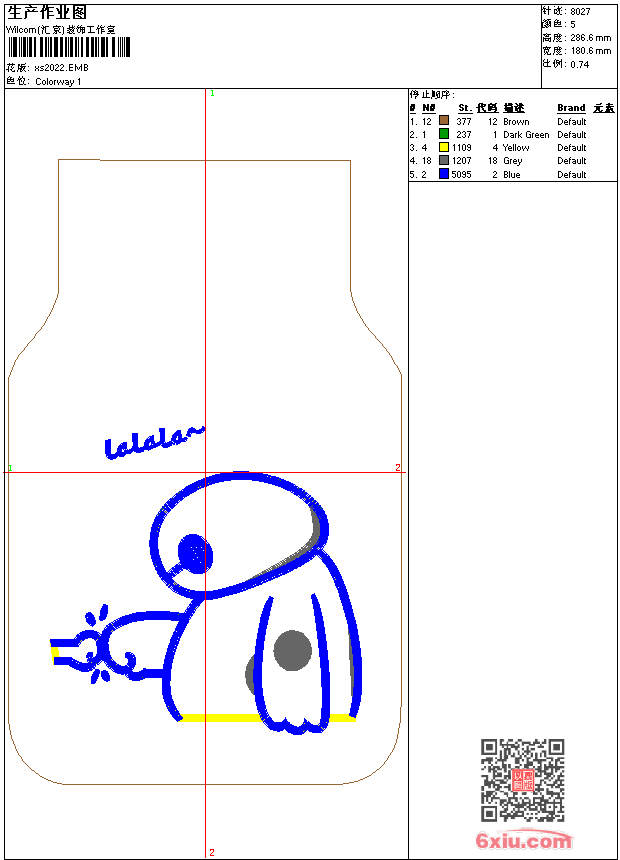Click the colour count value 5
Image resolution: width=620 pixels, height=860 pixels.
573,25
